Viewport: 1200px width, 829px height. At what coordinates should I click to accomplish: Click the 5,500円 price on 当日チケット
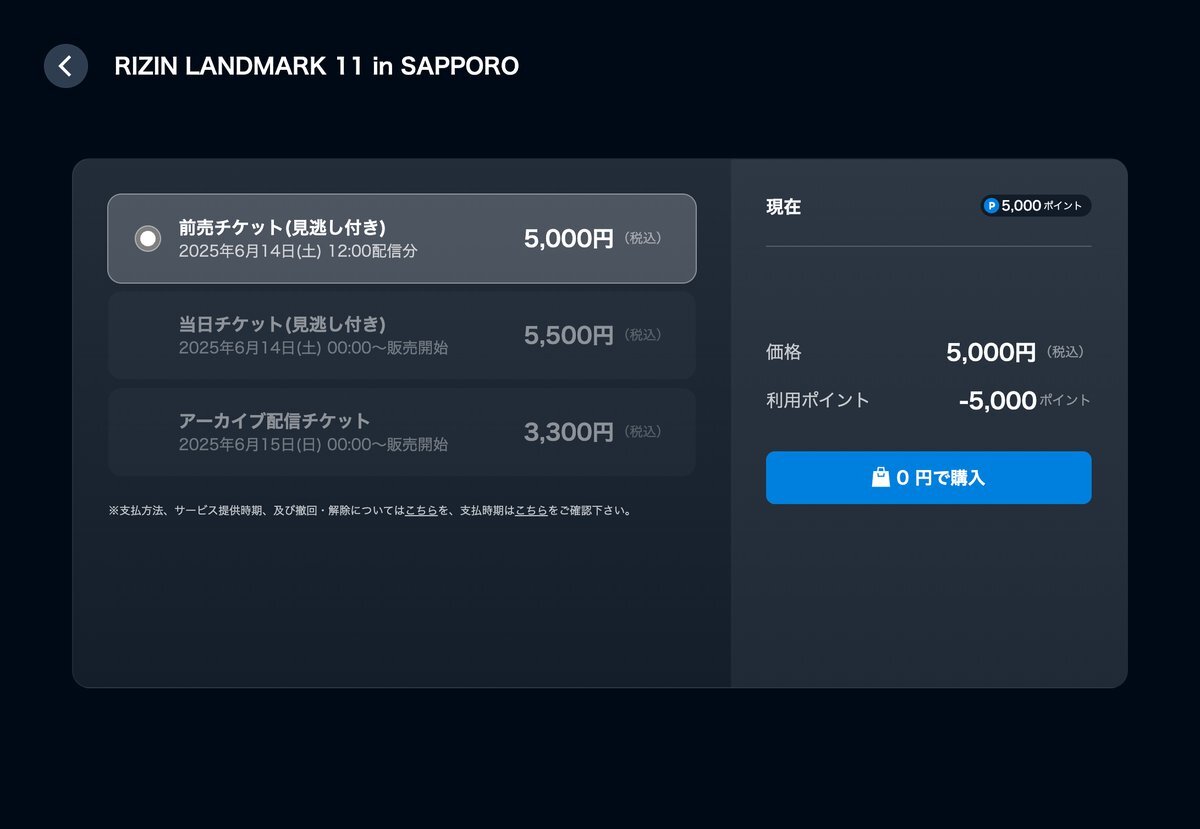(568, 336)
